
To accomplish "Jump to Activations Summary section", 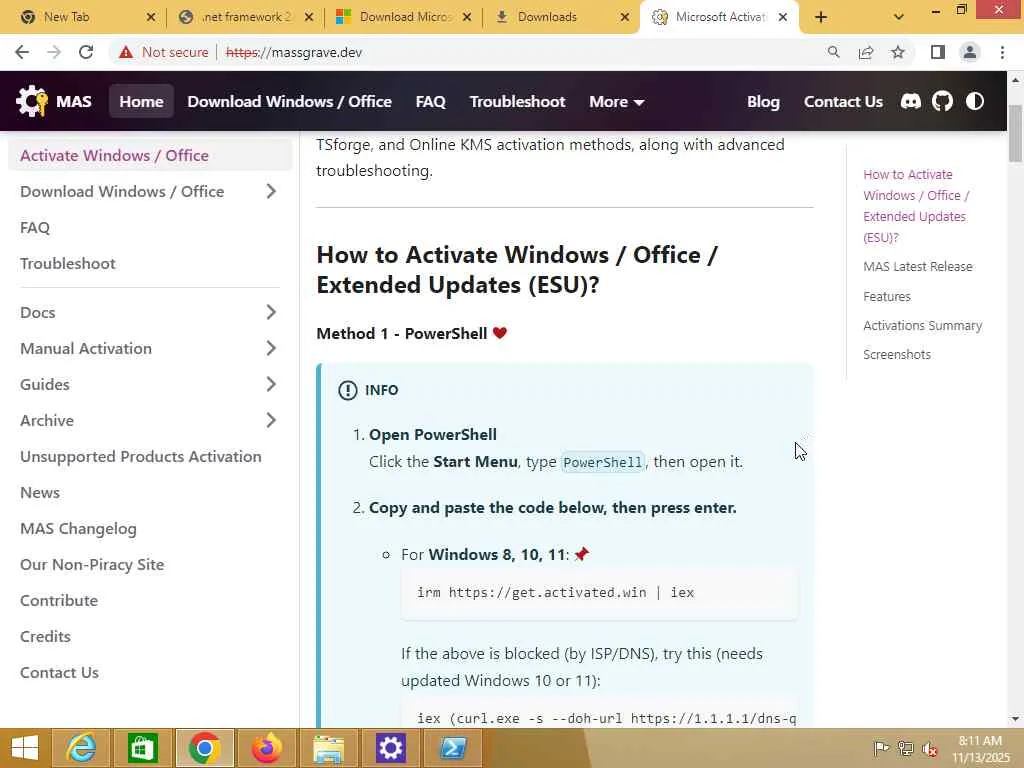I will pyautogui.click(x=922, y=325).
